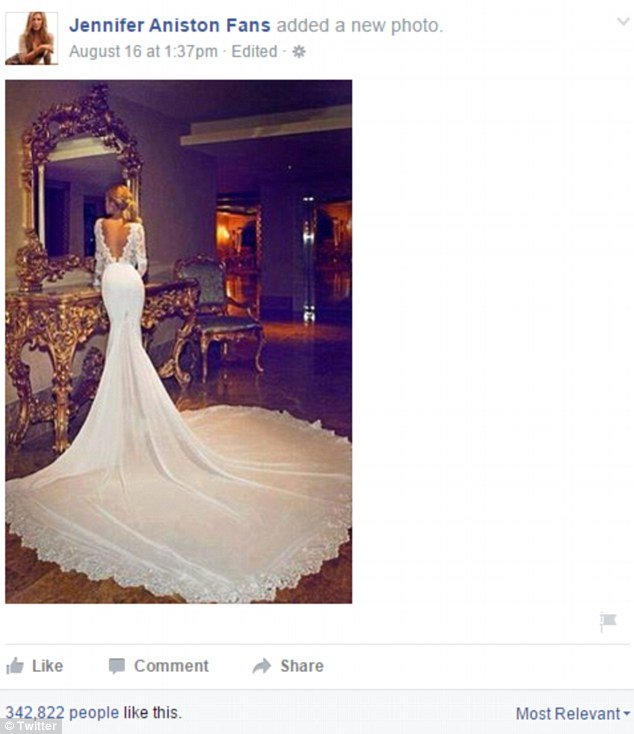The image size is (634, 734).
Task: View edit history via the Edited link
Action: 254,51
